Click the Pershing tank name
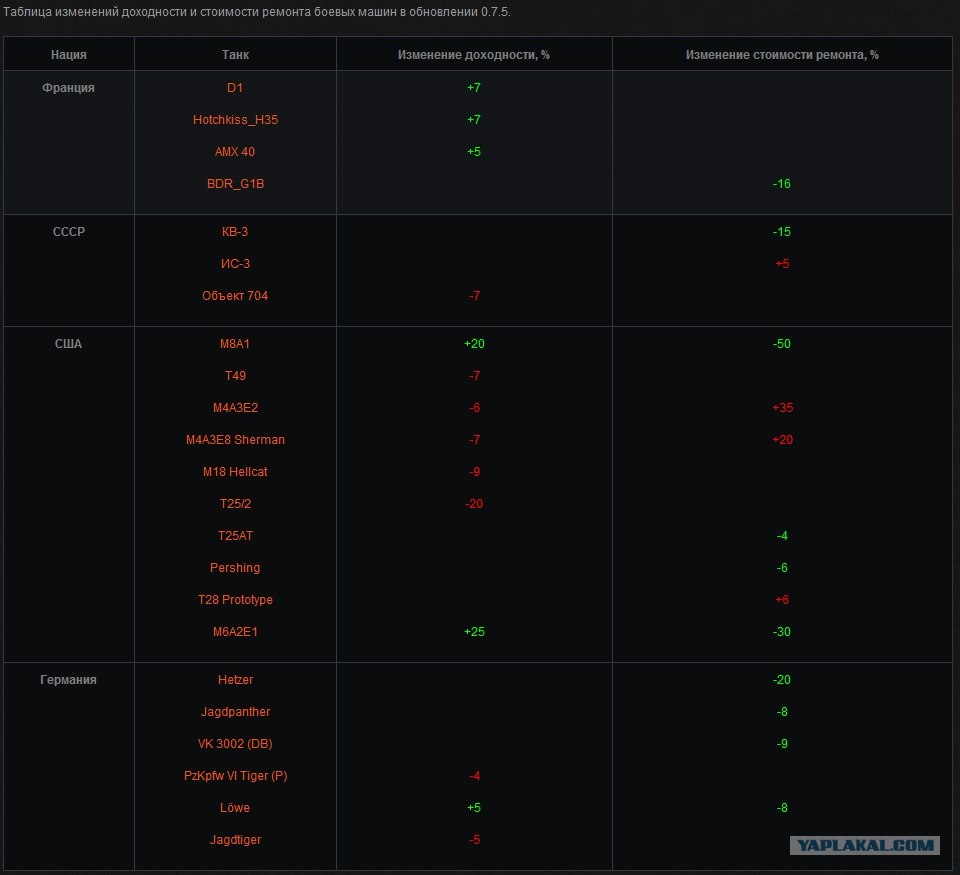The width and height of the screenshot is (960, 875). tap(235, 568)
